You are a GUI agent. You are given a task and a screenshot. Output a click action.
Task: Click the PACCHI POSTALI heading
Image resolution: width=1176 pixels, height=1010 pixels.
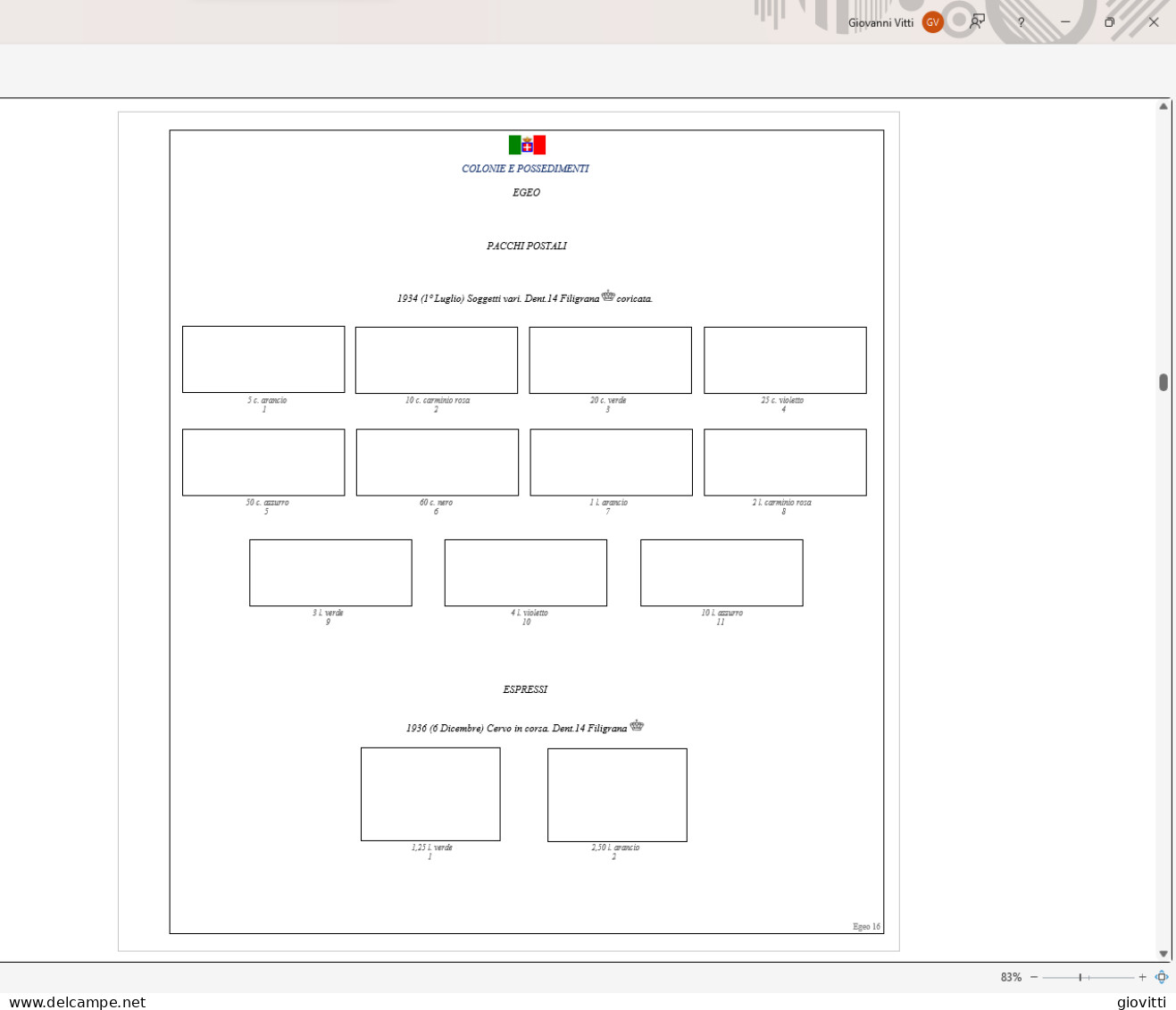point(527,246)
